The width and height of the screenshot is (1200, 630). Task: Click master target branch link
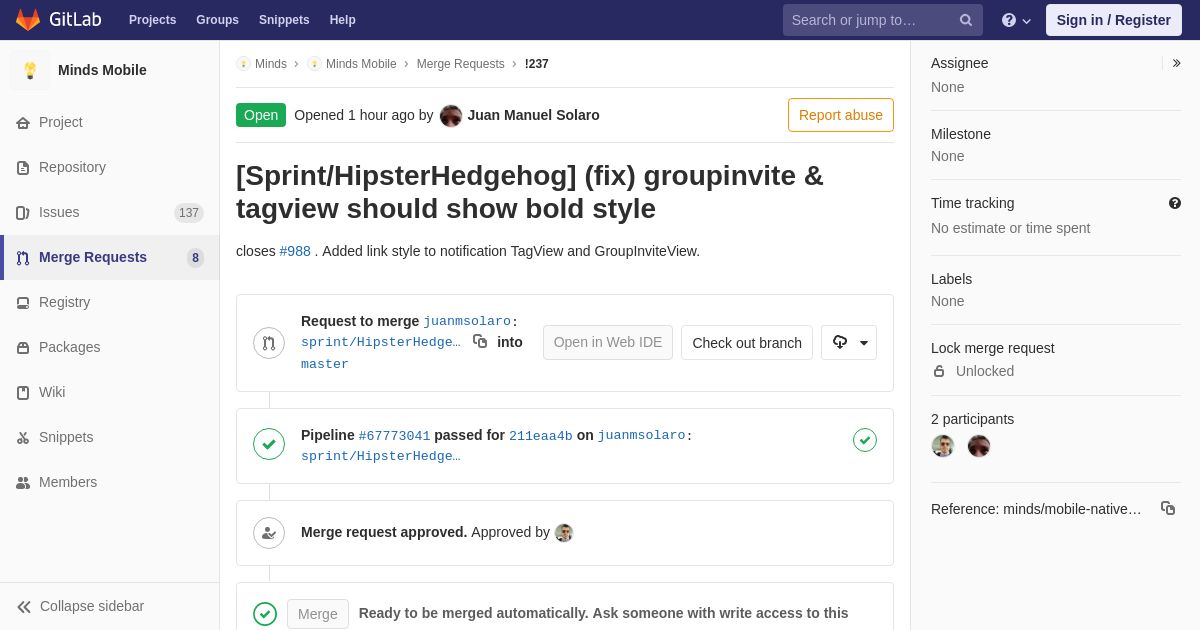tap(325, 365)
